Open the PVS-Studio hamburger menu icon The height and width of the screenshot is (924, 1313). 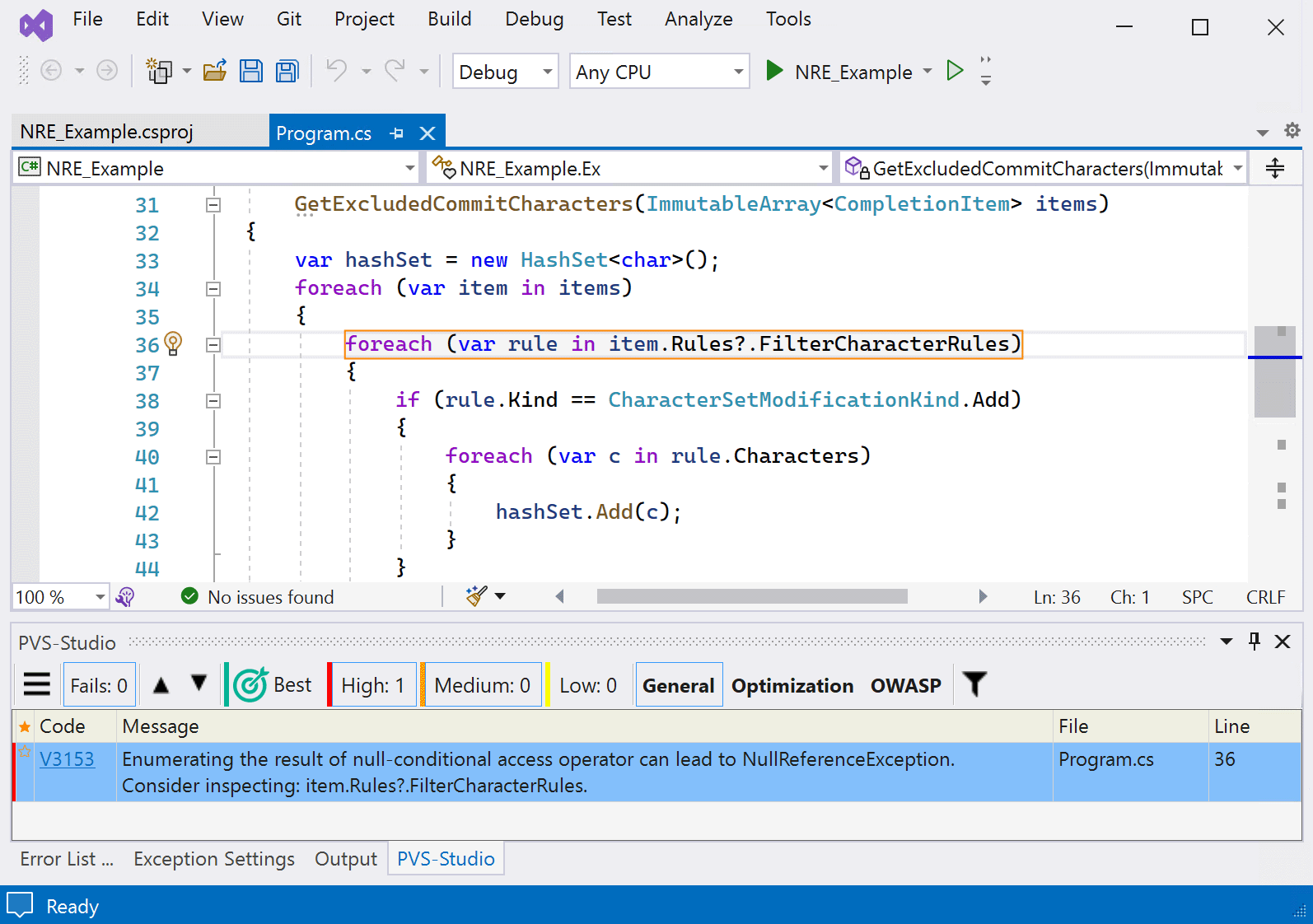pyautogui.click(x=37, y=684)
